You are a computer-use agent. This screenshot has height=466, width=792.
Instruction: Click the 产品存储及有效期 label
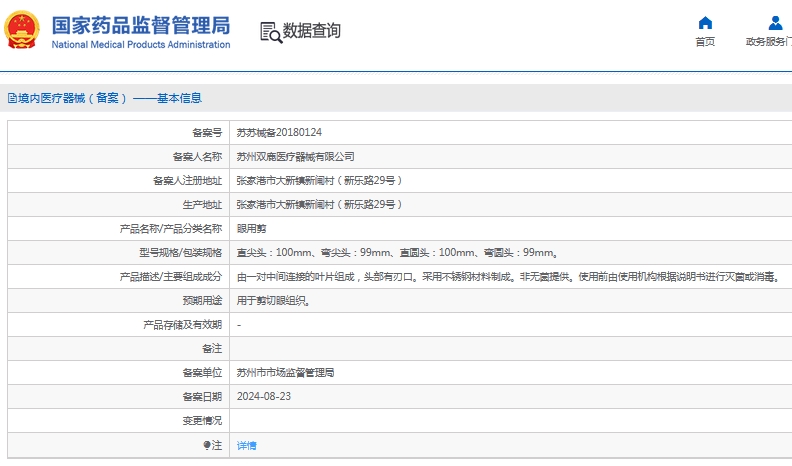[x=183, y=325]
